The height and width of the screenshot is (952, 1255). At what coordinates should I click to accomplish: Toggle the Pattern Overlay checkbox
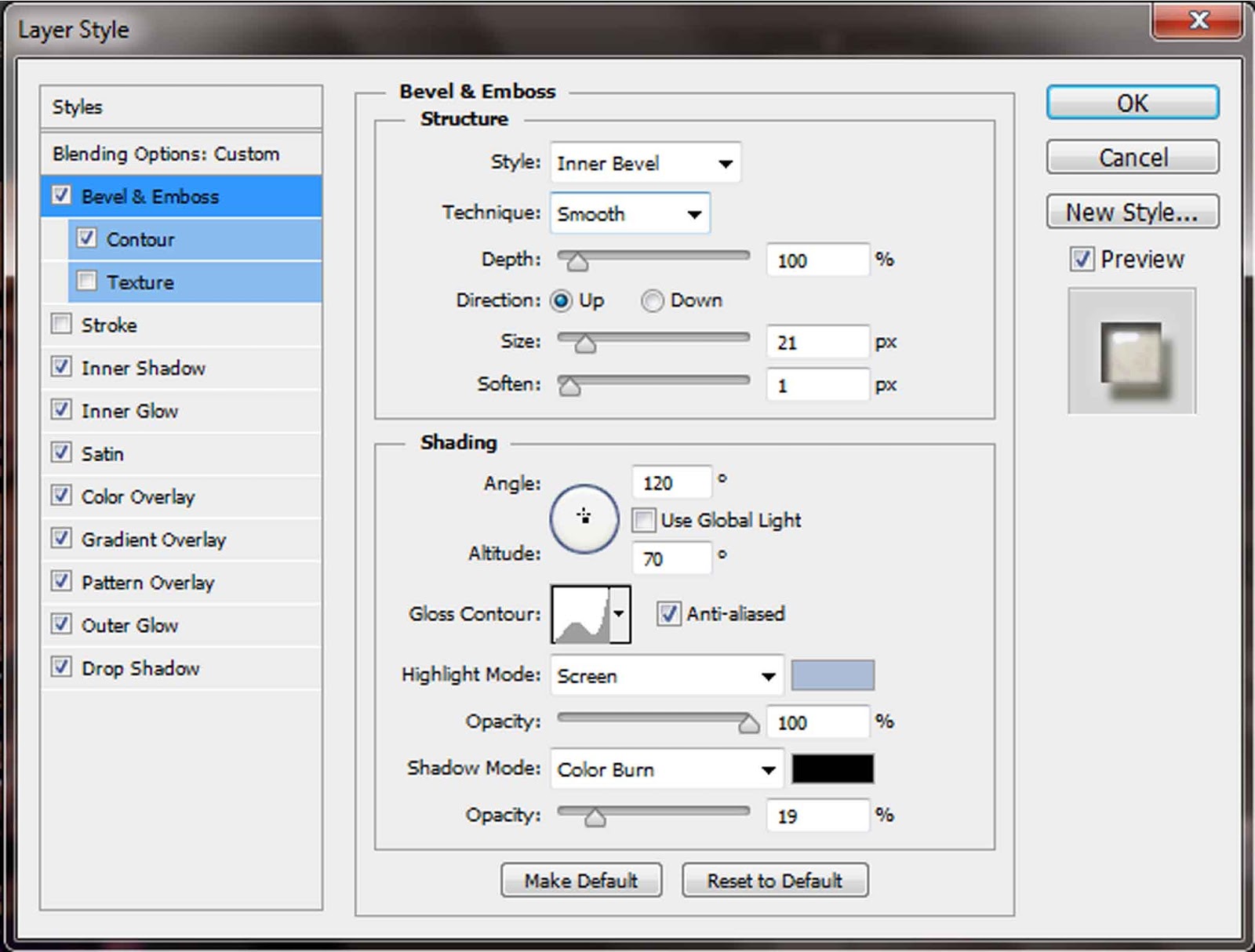coord(61,581)
